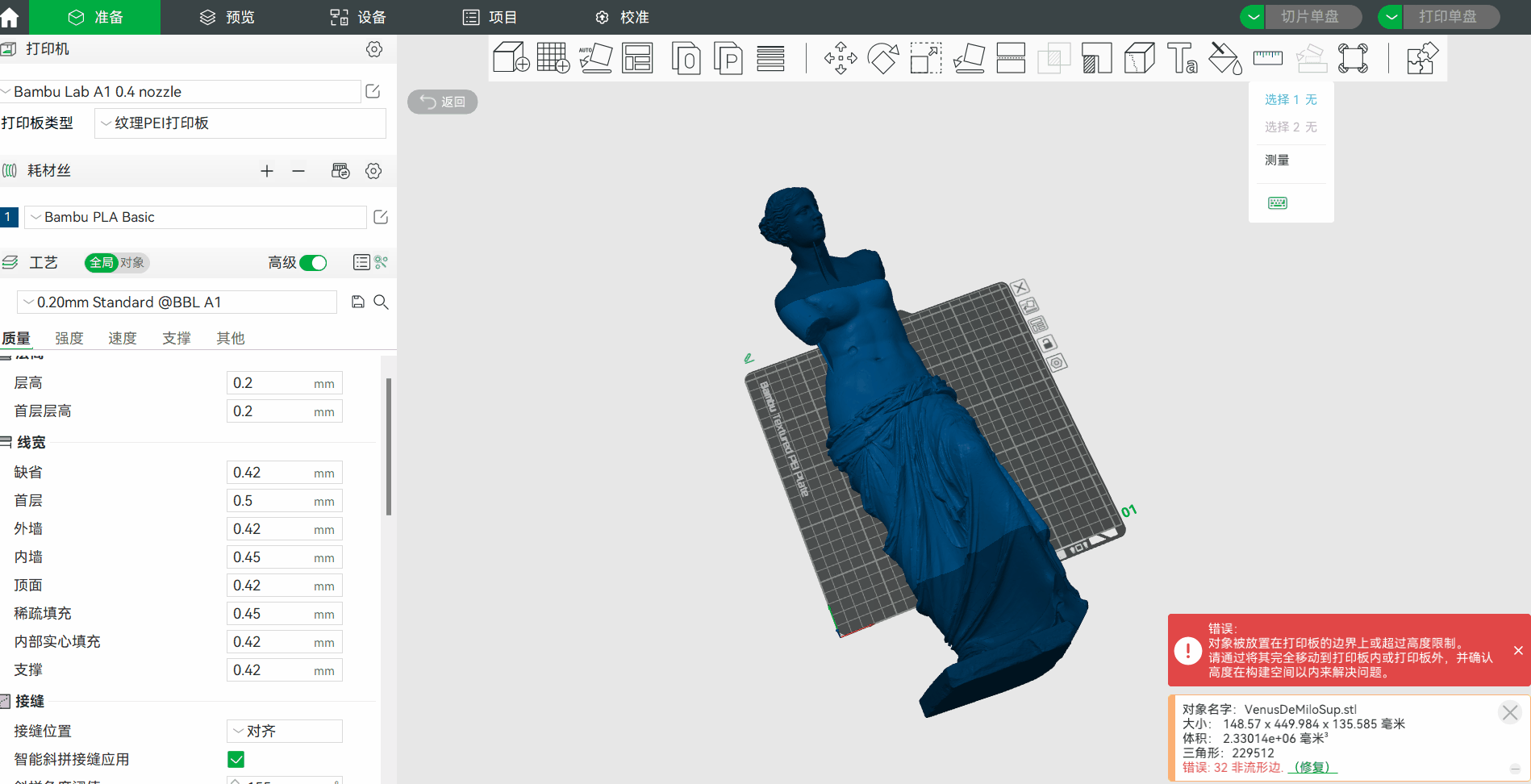Select the Measure ruler tool
1531x784 pixels.
(x=1268, y=58)
